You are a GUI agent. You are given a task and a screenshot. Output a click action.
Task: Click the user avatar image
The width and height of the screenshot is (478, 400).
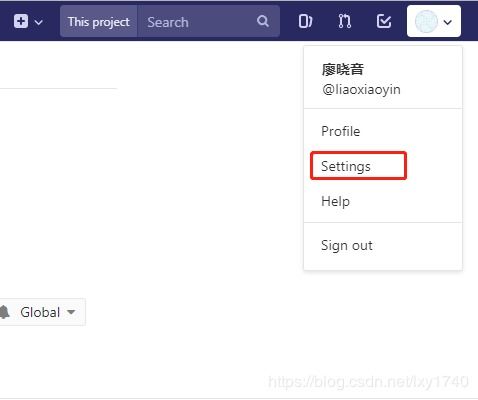(x=426, y=22)
